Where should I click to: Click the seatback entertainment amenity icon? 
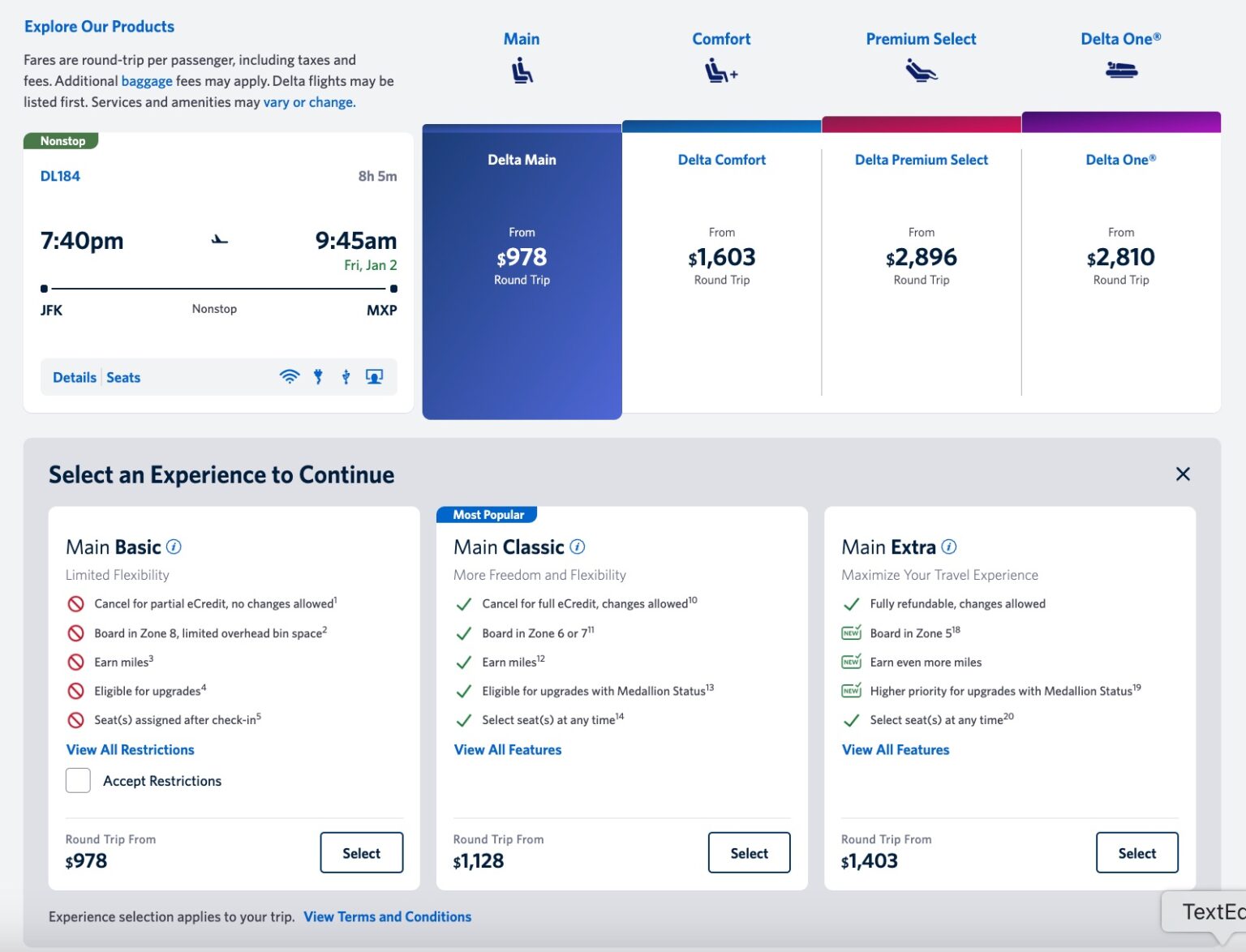tap(374, 375)
